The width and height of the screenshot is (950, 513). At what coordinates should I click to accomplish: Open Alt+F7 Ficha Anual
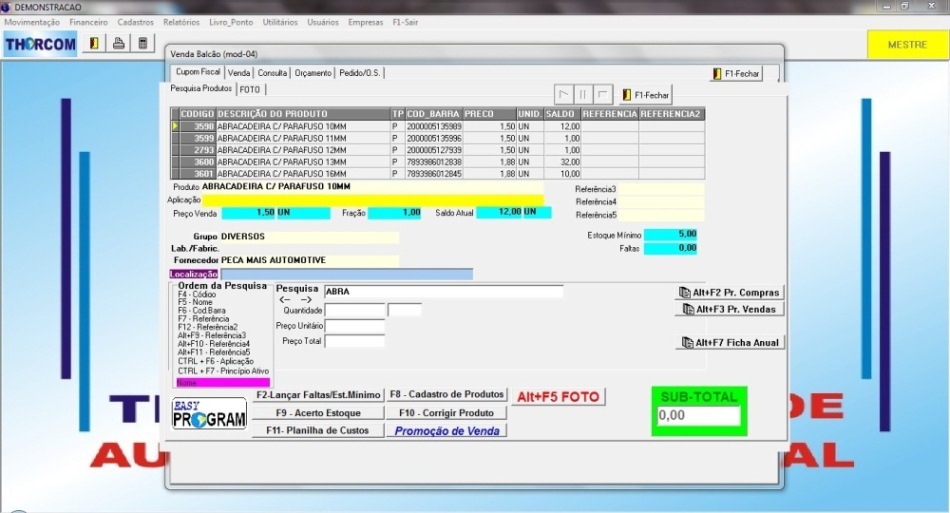tap(730, 342)
